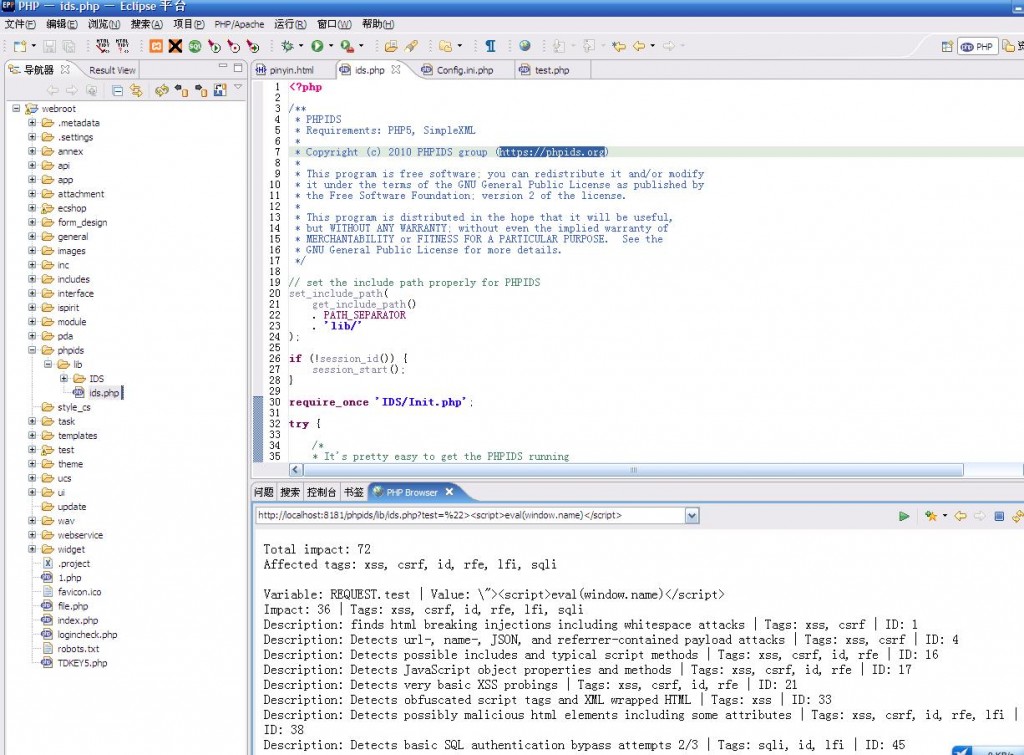Click the Collapse All icon in navigator

(117, 91)
